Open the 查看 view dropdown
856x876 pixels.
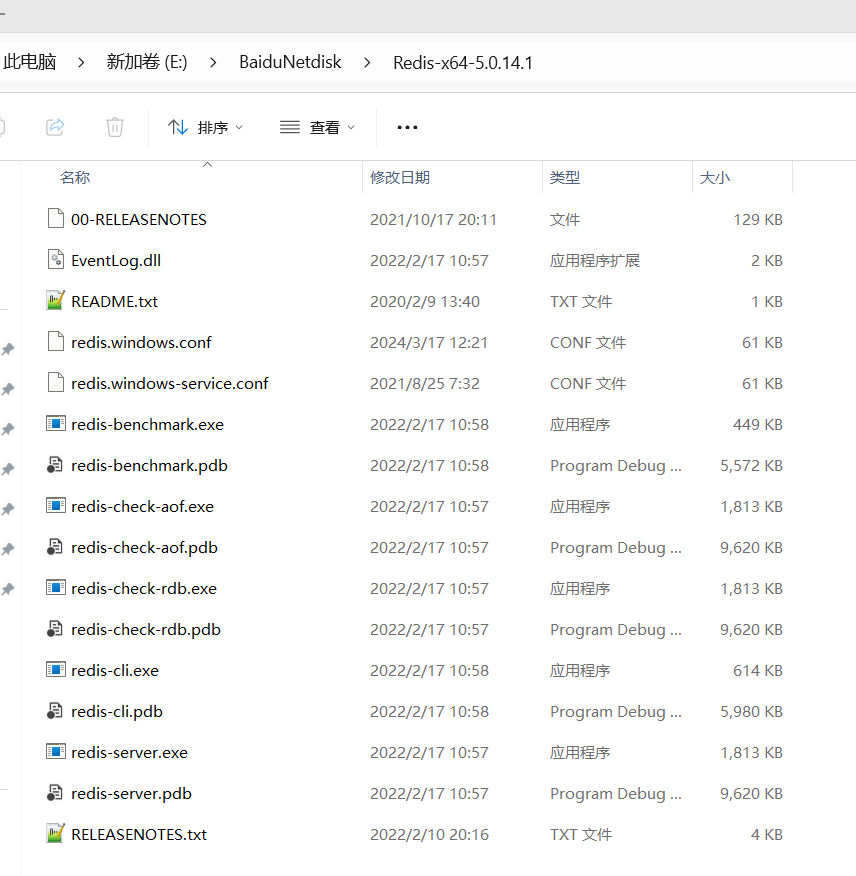pos(317,127)
